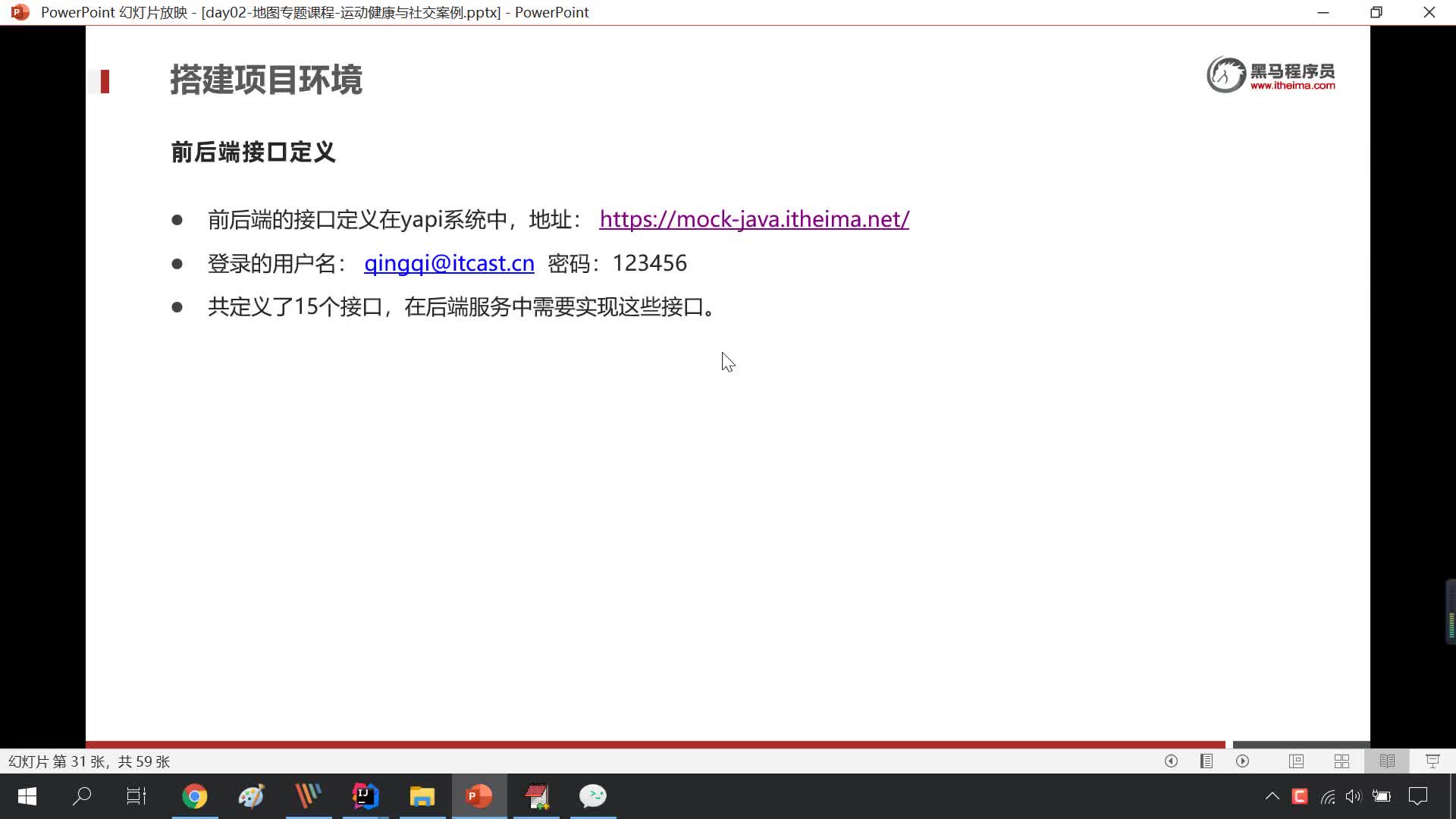
Task: Open the red C tray icon
Action: pyautogui.click(x=1300, y=796)
